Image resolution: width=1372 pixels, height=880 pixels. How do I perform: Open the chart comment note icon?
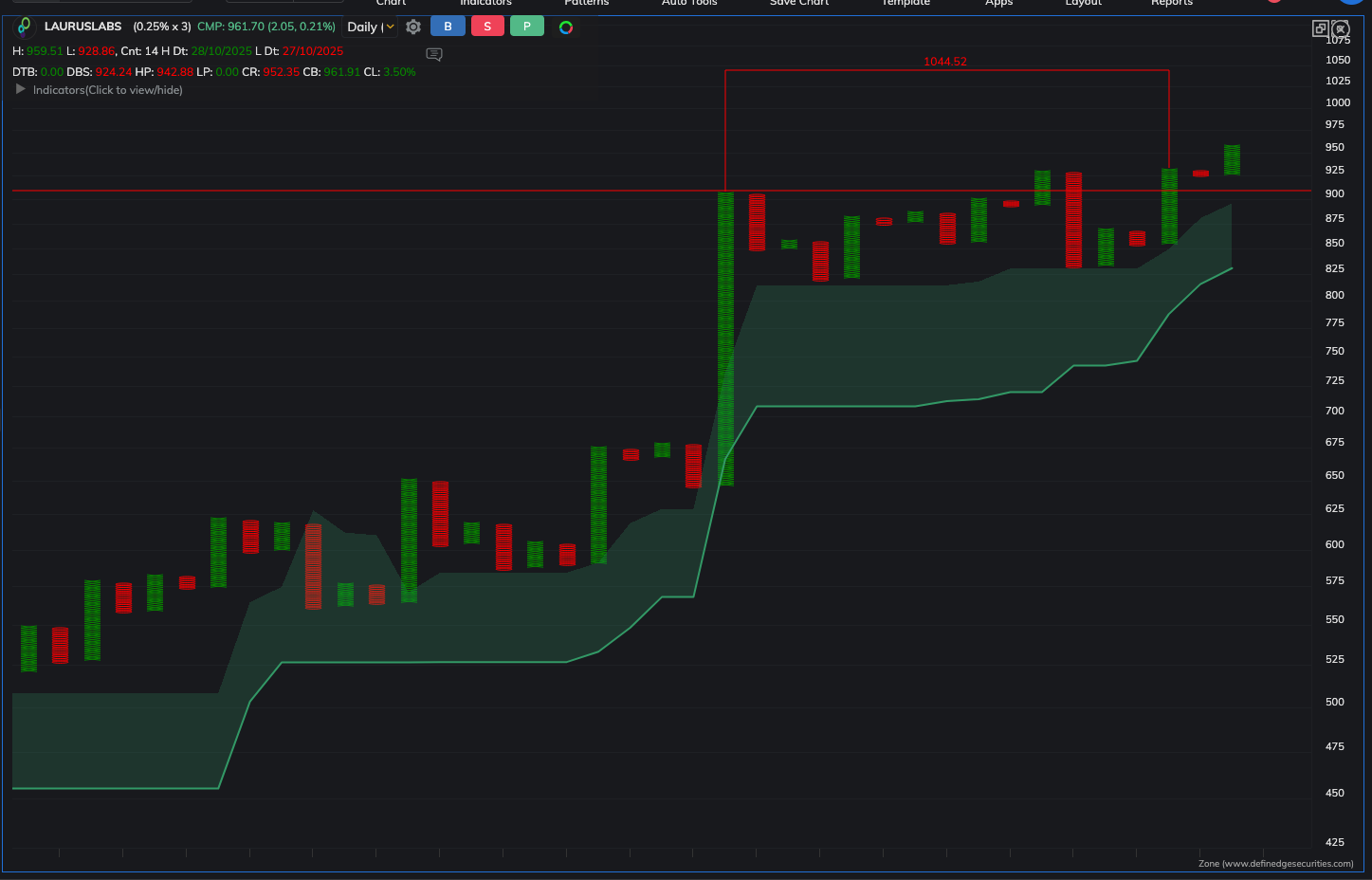click(434, 55)
